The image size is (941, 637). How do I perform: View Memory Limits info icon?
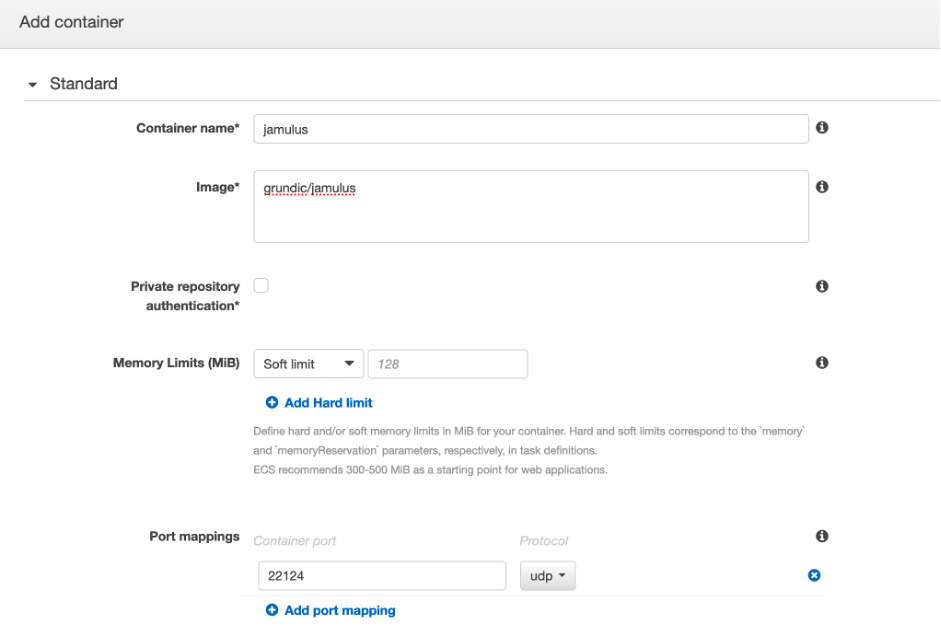(x=822, y=363)
